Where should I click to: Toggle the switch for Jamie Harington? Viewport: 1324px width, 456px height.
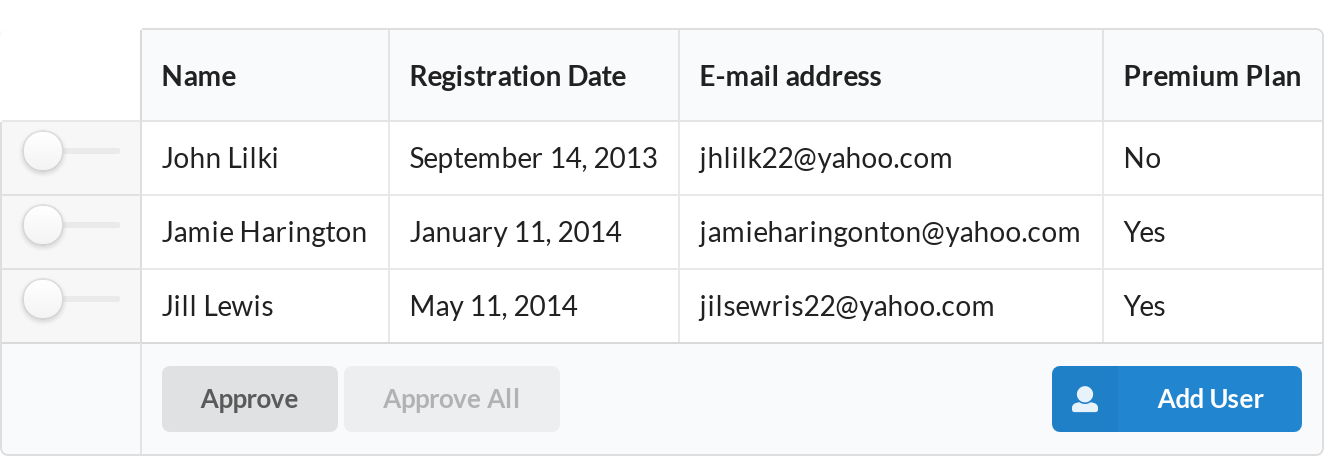[70, 226]
